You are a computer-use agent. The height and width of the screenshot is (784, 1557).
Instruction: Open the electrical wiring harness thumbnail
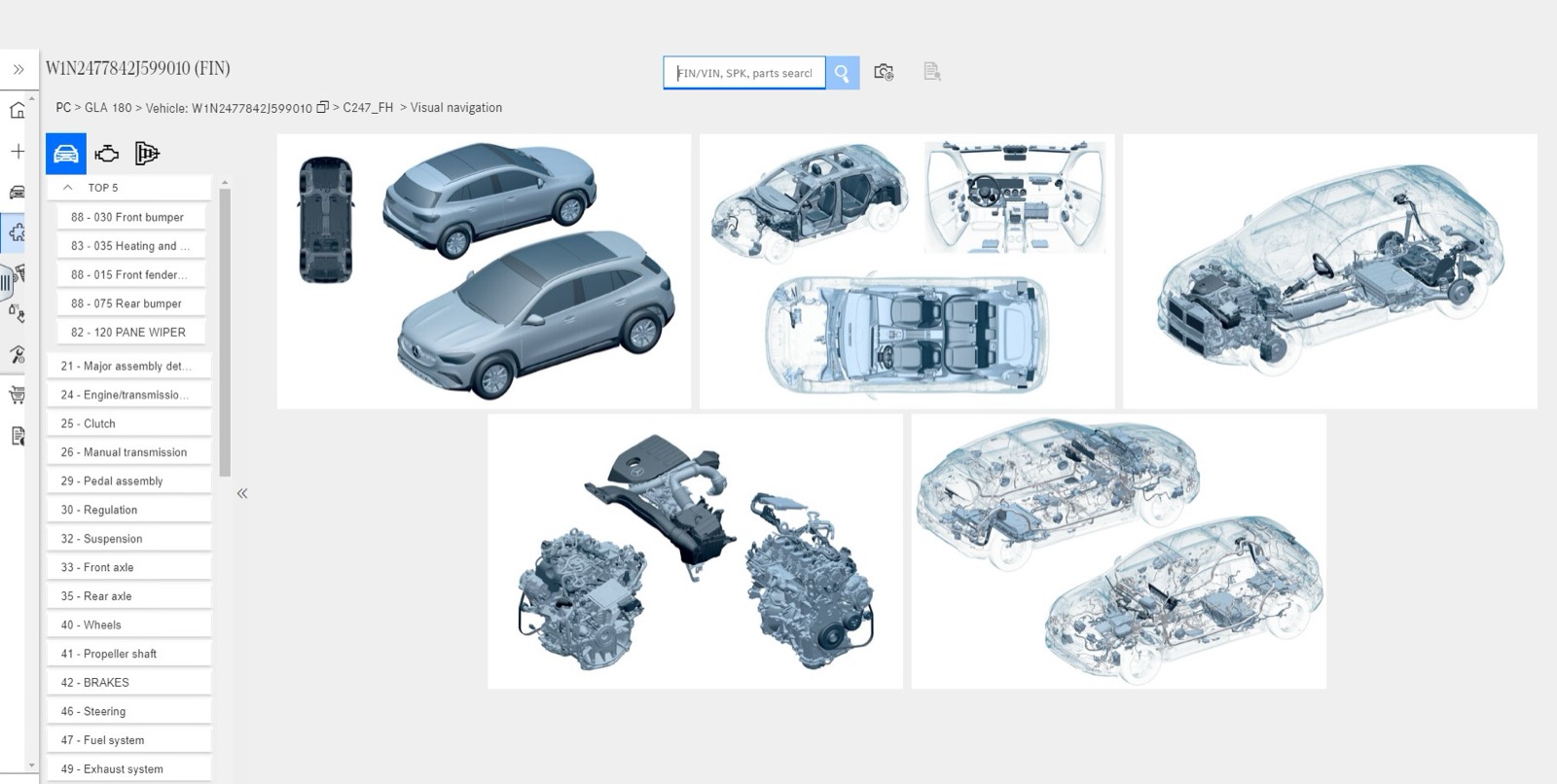tap(1118, 552)
